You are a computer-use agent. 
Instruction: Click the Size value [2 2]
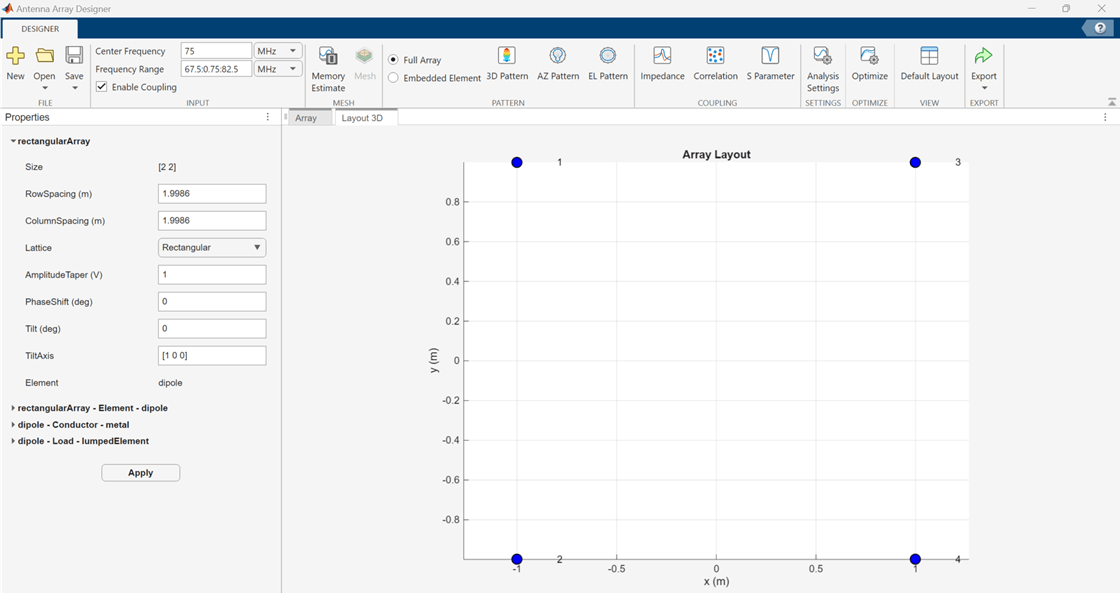tap(167, 167)
